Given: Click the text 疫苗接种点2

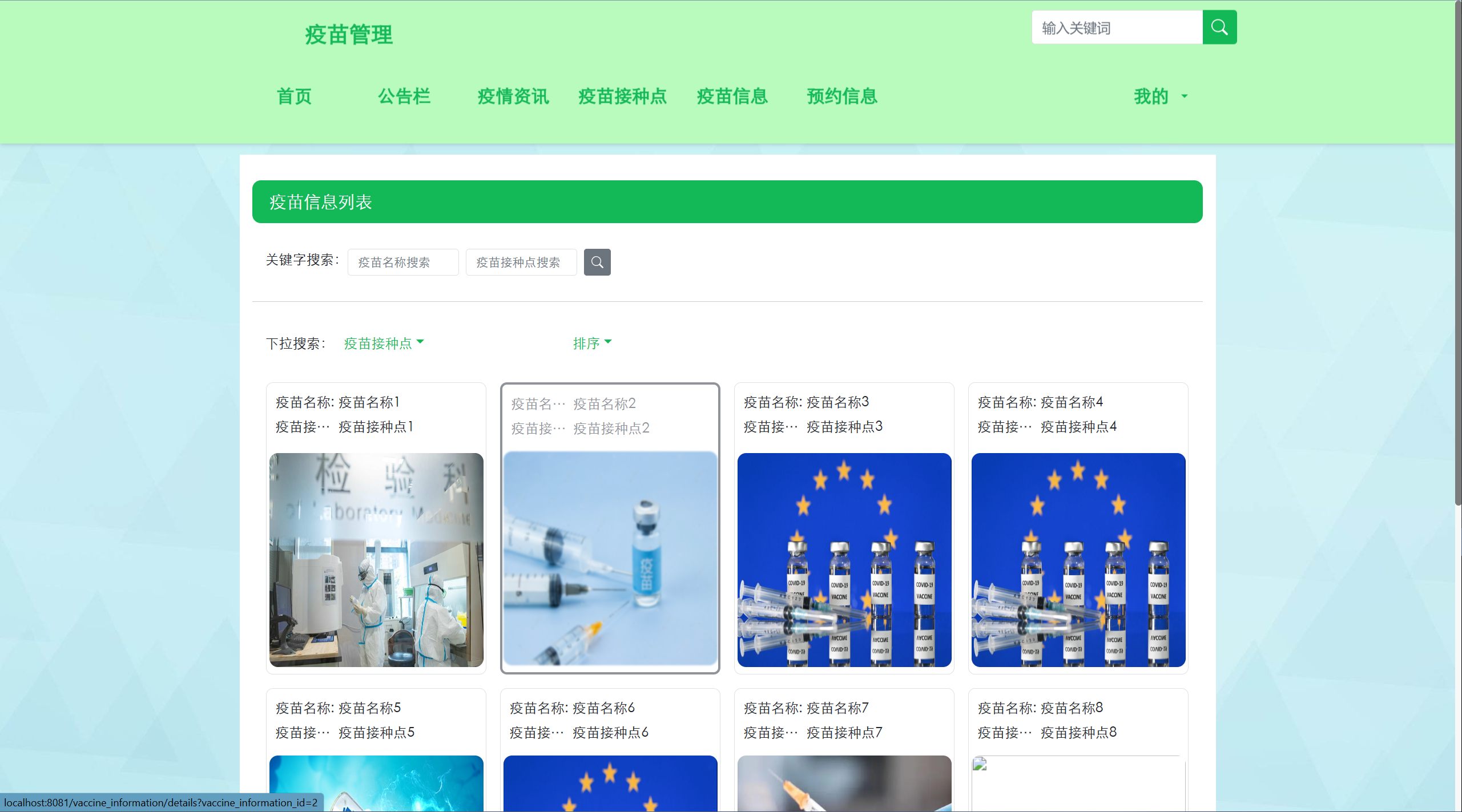Looking at the screenshot, I should 611,429.
